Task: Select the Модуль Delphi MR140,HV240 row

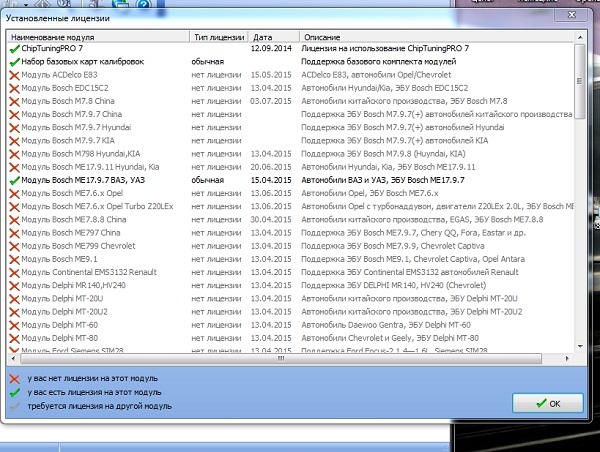Action: 100,284
